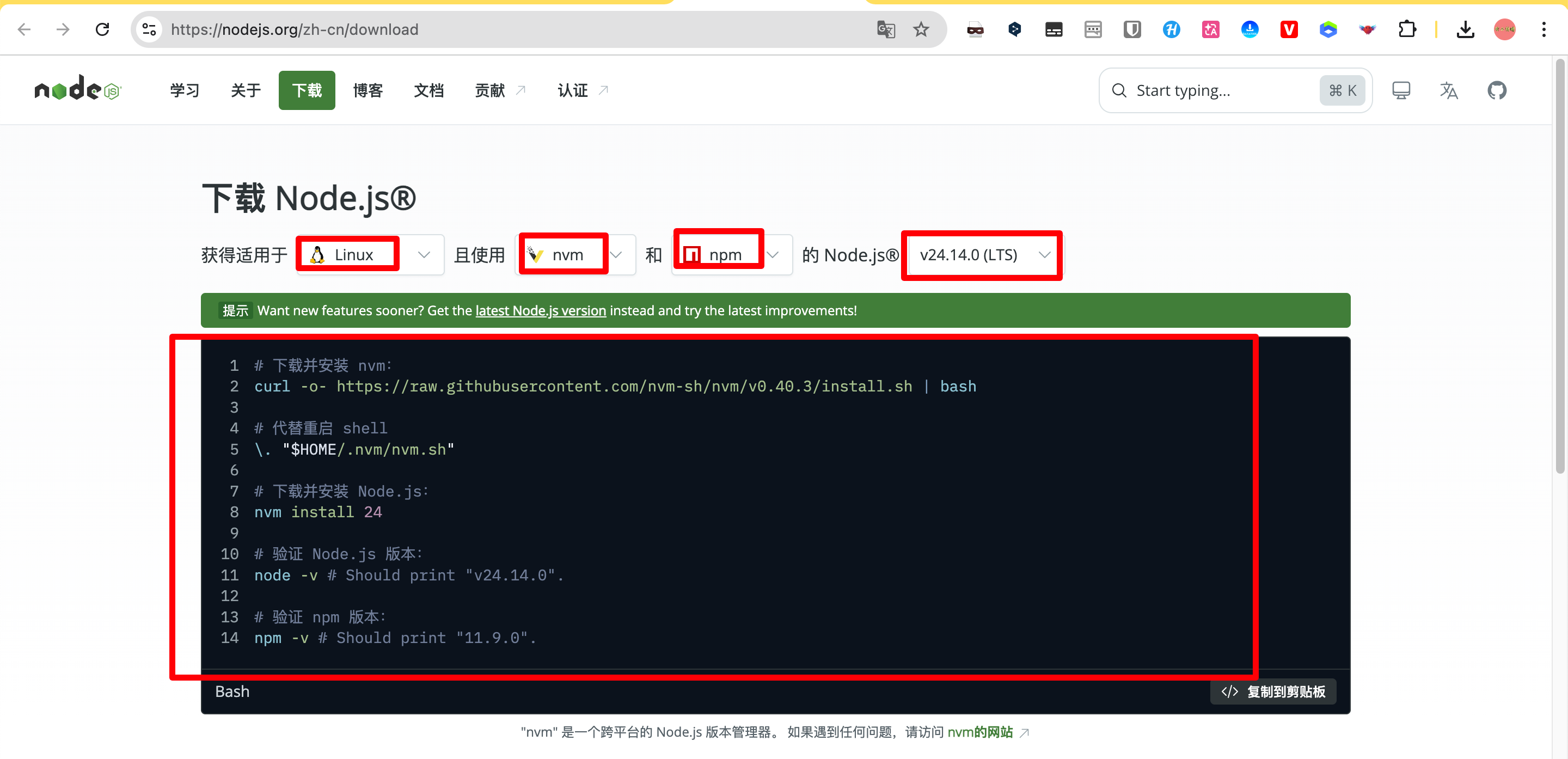Click the browser translate page icon
The width and height of the screenshot is (1568, 759).
click(886, 29)
